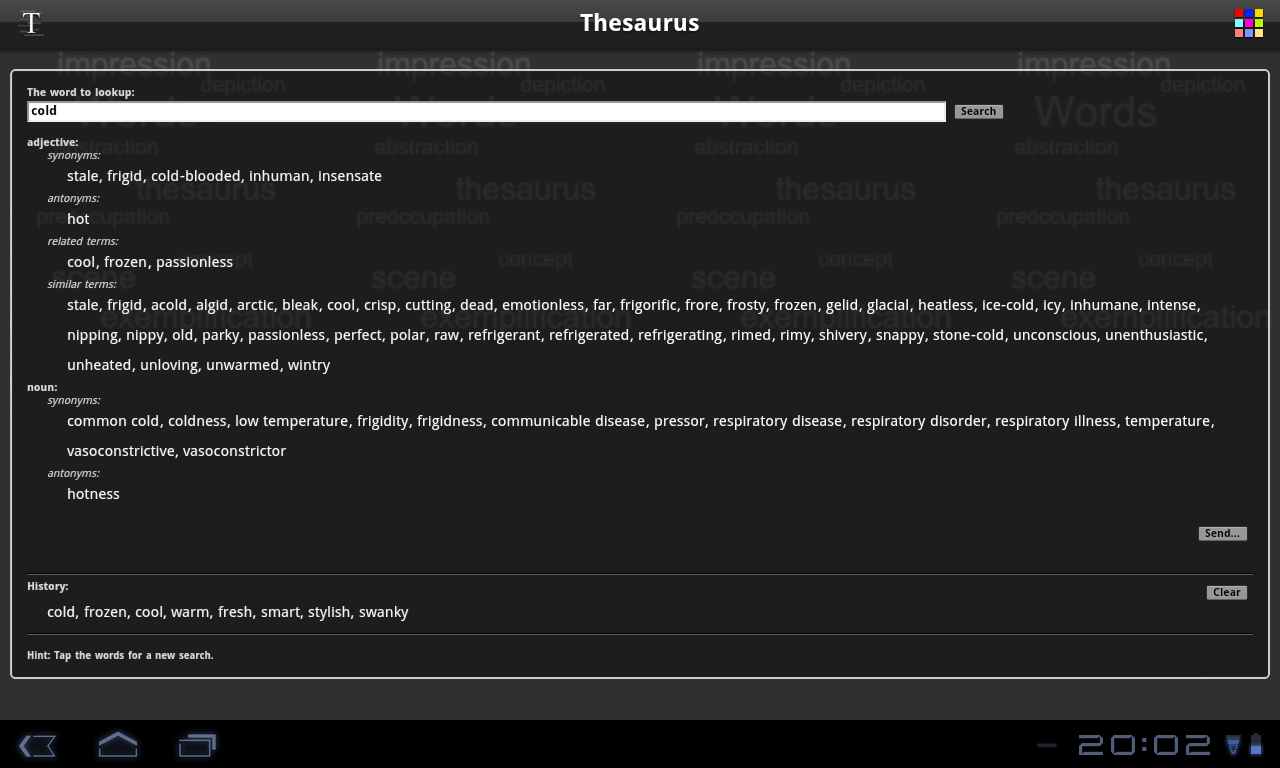Viewport: 1280px width, 768px height.
Task: Focus the word lookup input field
Action: tap(486, 111)
